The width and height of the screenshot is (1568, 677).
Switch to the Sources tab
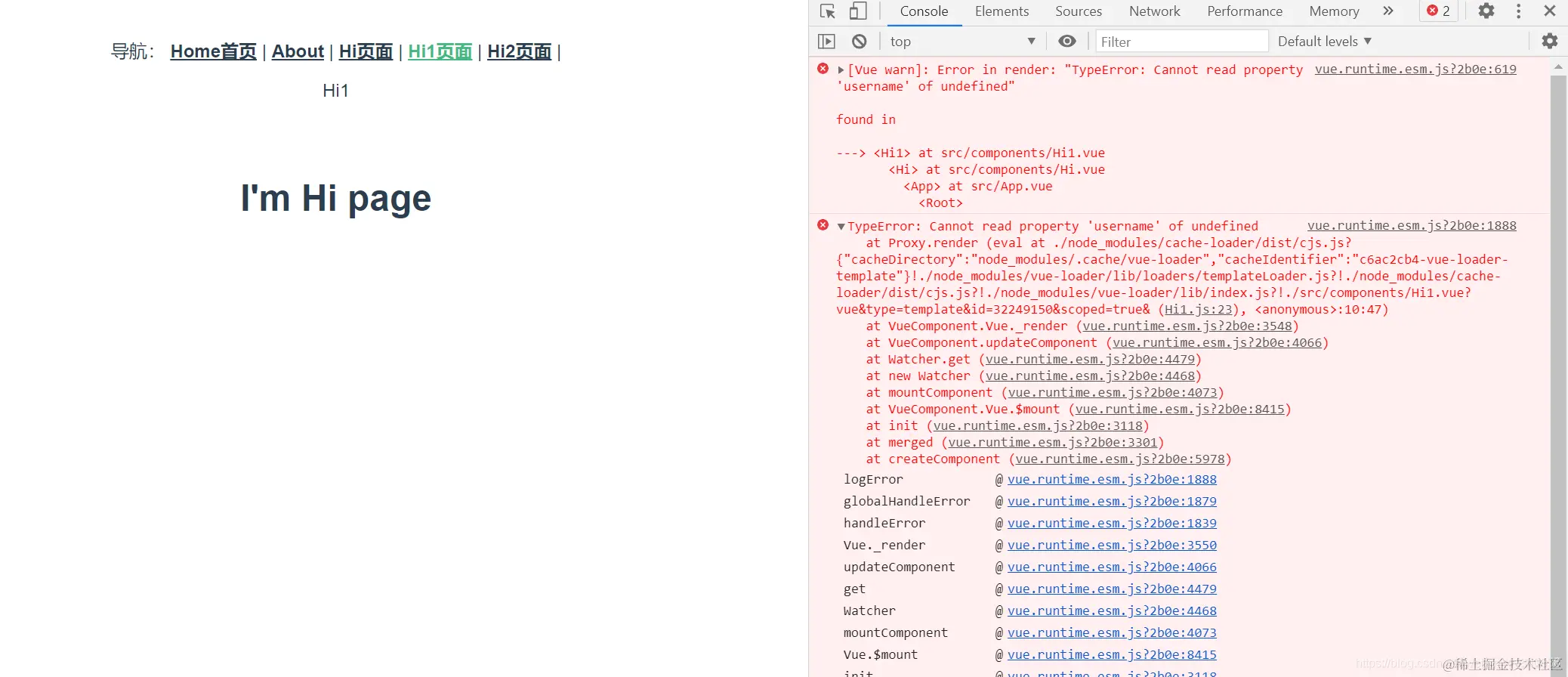[1079, 11]
